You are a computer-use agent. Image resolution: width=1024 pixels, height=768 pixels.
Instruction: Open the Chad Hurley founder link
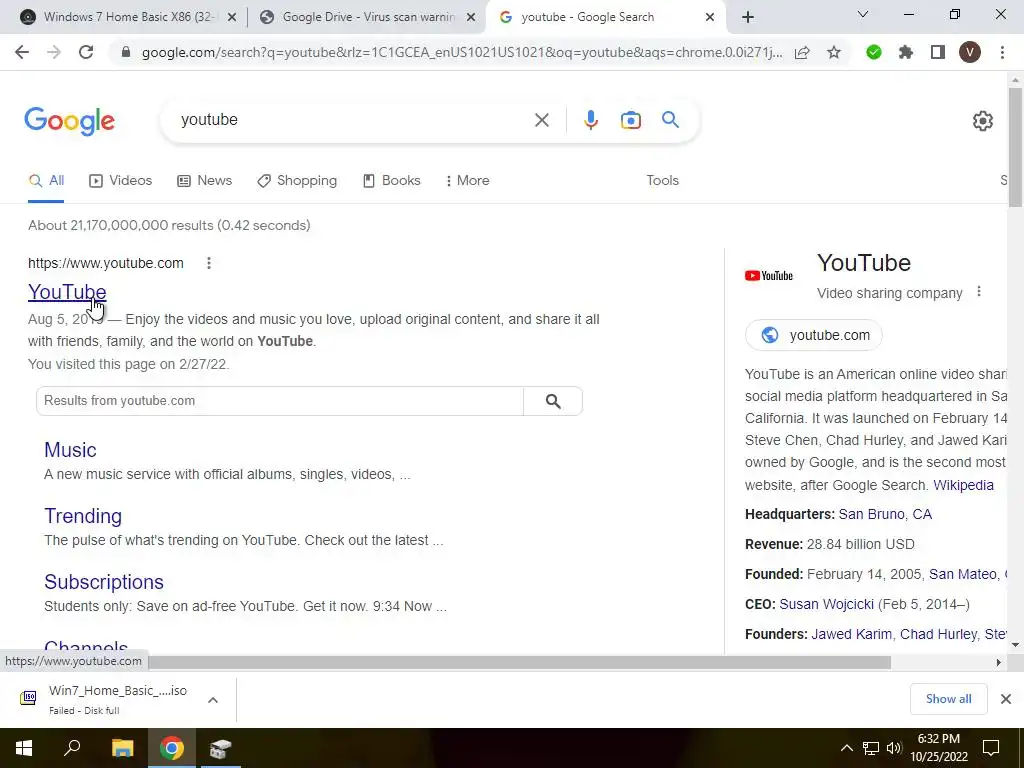[x=938, y=634]
